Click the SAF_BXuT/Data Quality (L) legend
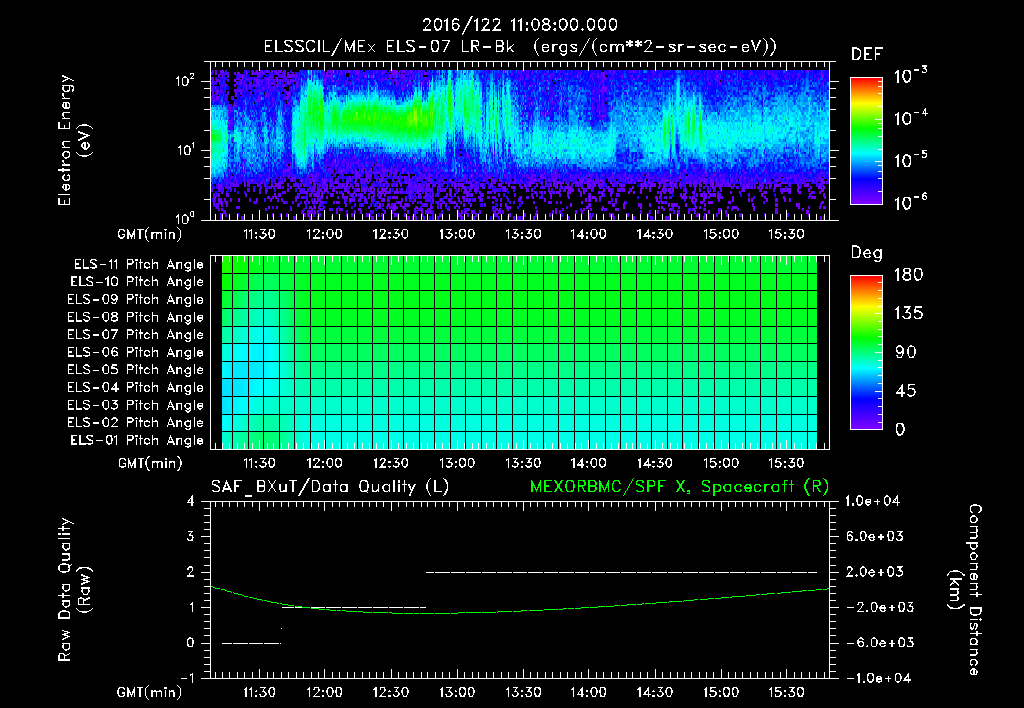1024x708 pixels. 330,487
